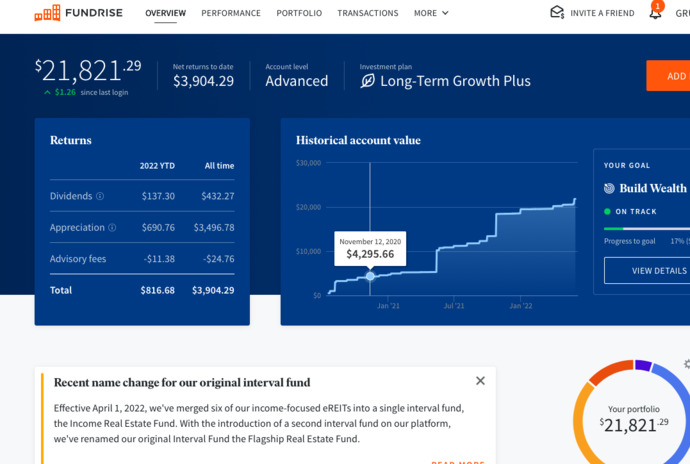This screenshot has width=690, height=464.
Task: Click the orange Add funds button
Action: (668, 76)
